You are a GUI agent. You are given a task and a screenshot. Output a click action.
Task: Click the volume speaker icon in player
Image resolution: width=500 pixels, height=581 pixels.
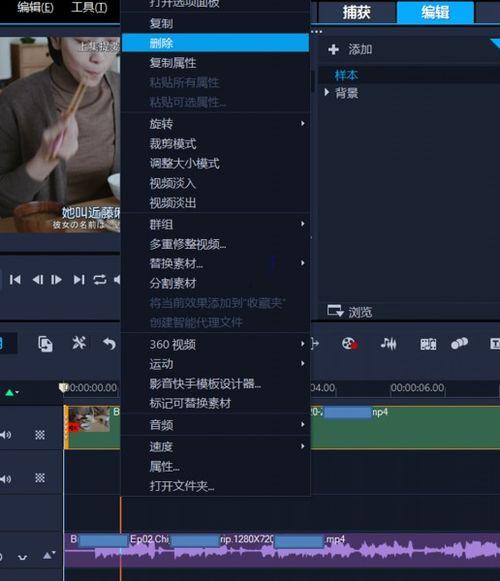coord(117,280)
